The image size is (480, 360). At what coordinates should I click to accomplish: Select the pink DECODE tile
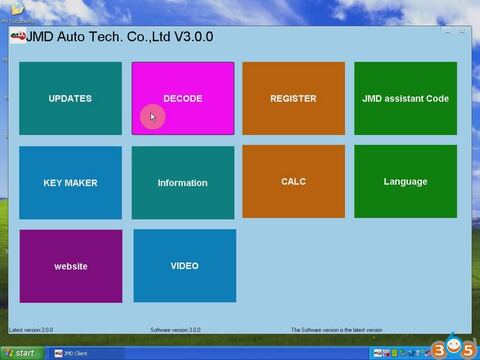(x=183, y=98)
